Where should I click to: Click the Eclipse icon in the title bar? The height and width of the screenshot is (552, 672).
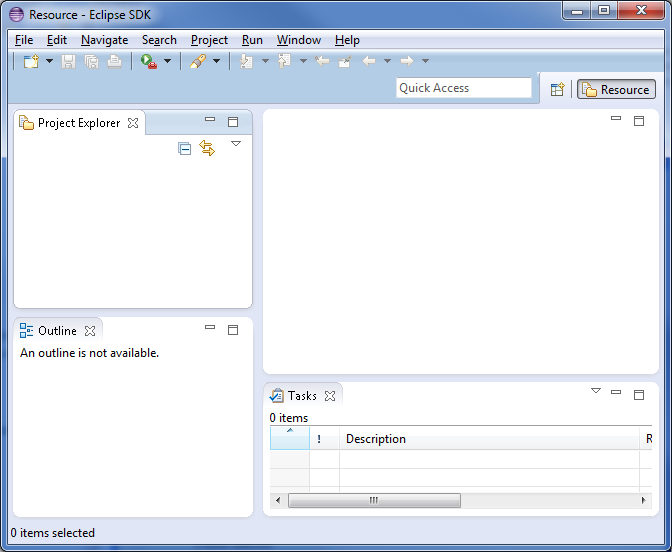(16, 15)
